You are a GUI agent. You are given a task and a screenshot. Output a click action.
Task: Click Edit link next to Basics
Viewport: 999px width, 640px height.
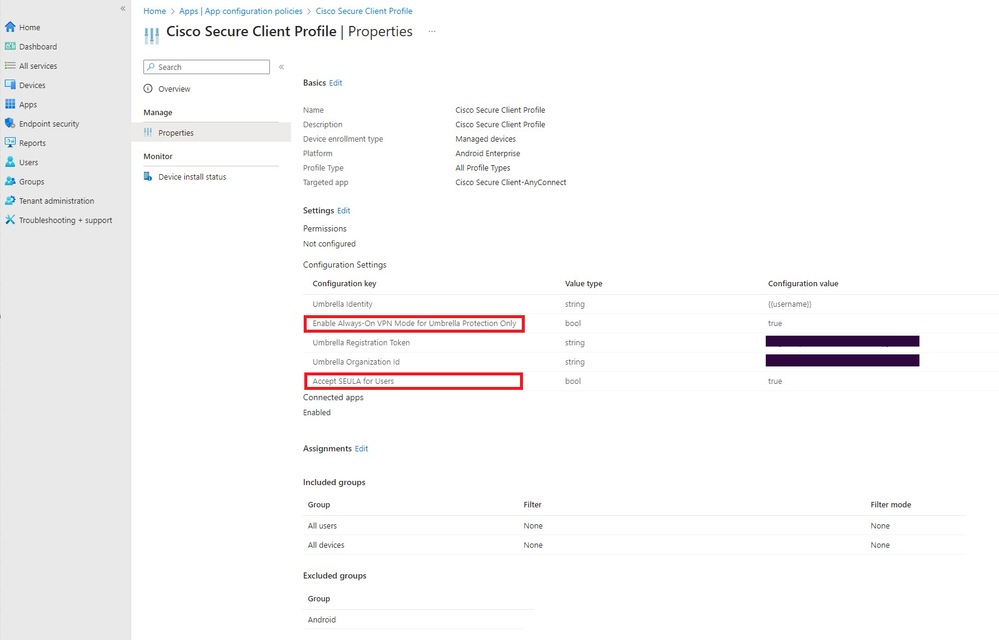point(336,83)
